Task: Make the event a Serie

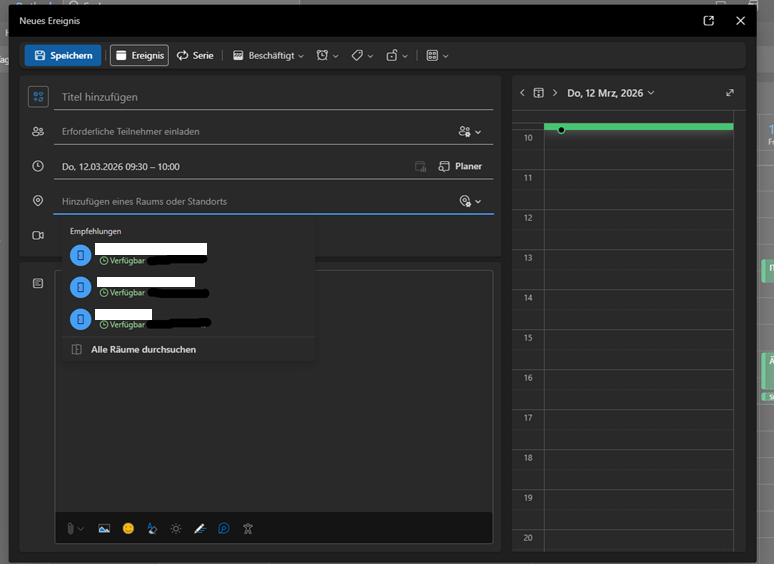Action: pos(195,55)
